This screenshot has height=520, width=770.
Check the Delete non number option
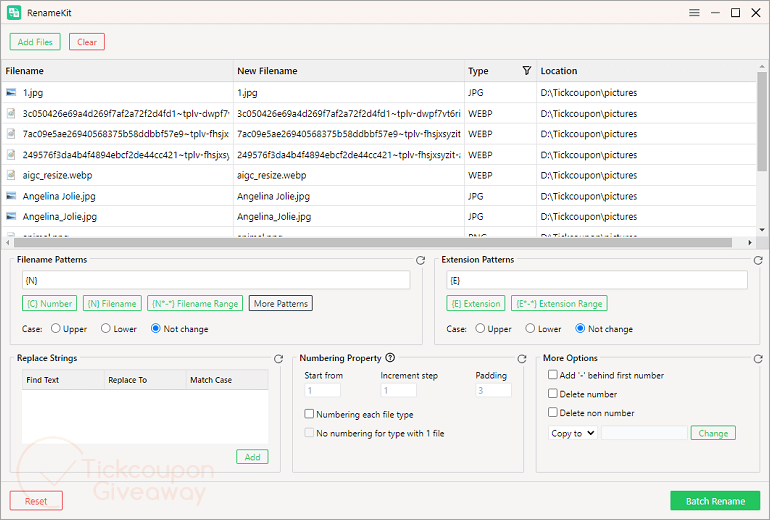click(553, 412)
